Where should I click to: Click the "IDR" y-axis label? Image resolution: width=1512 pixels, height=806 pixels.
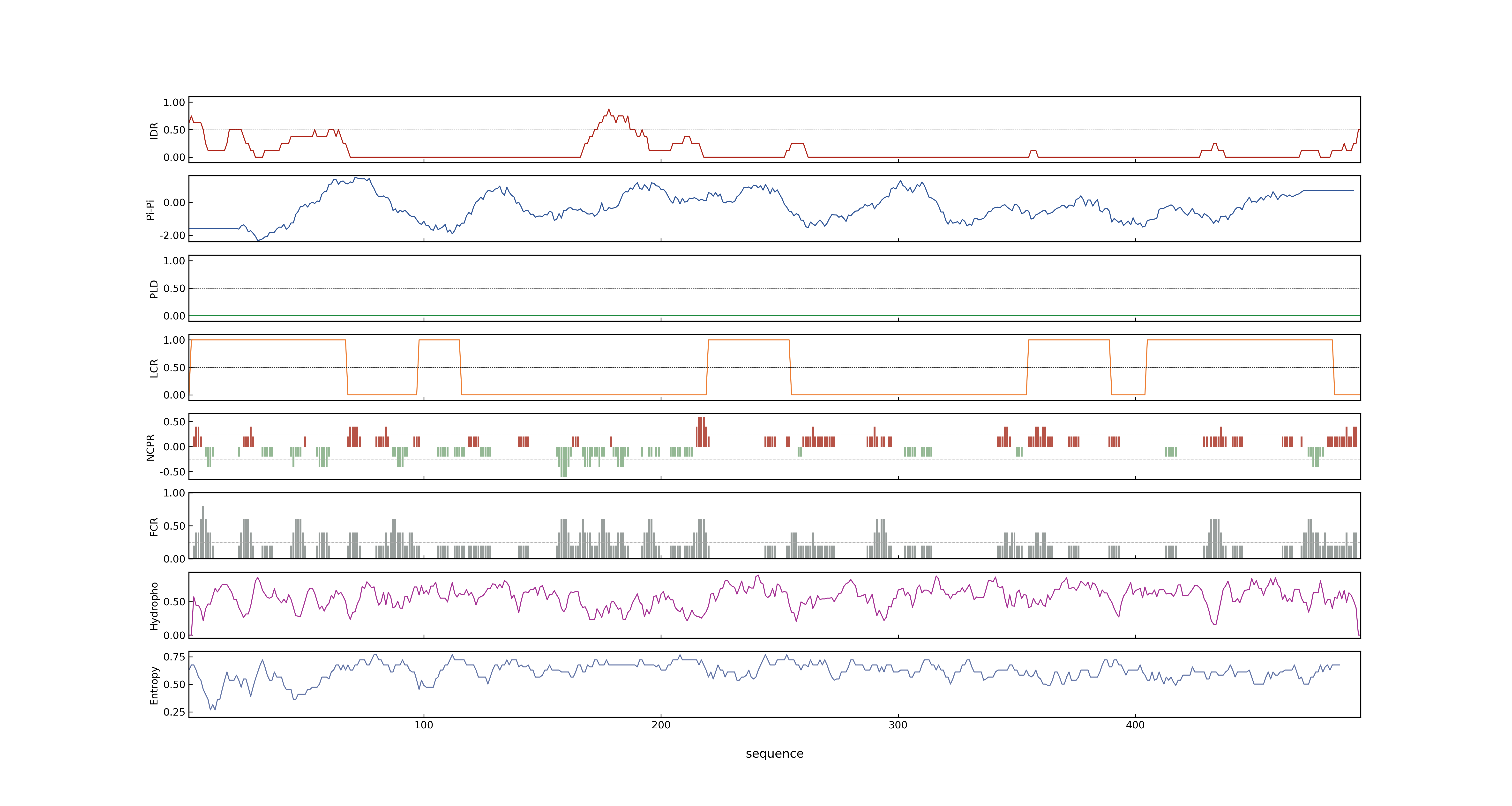[x=154, y=130]
